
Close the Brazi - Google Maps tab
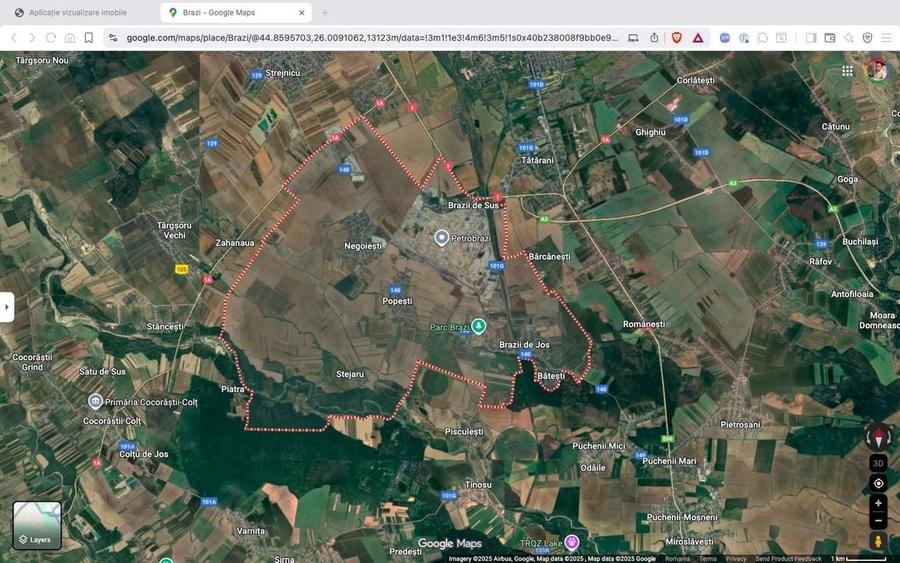point(302,13)
